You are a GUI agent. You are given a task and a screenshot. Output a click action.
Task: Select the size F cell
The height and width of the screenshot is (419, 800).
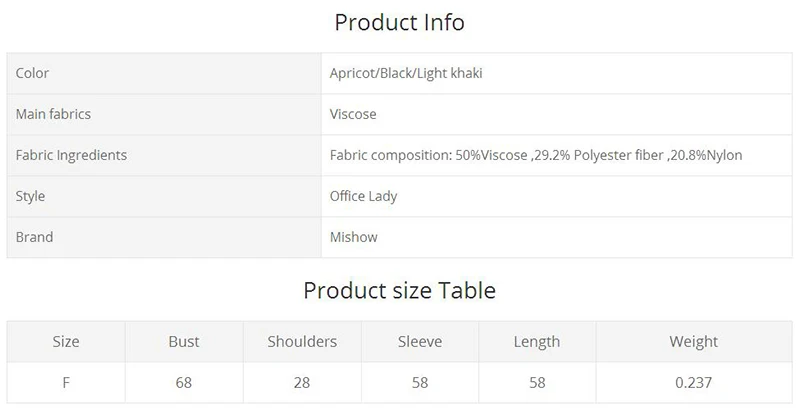pos(66,382)
